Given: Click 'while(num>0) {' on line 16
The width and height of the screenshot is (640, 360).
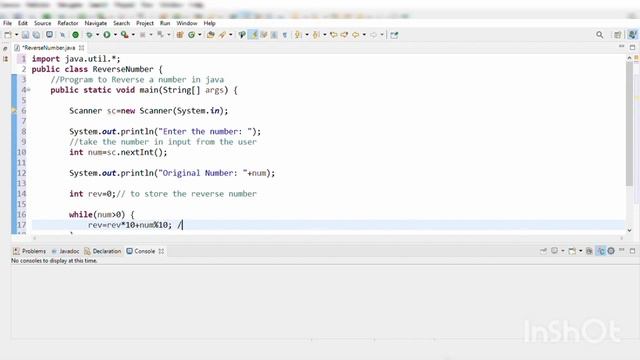Looking at the screenshot, I should click(x=102, y=214).
